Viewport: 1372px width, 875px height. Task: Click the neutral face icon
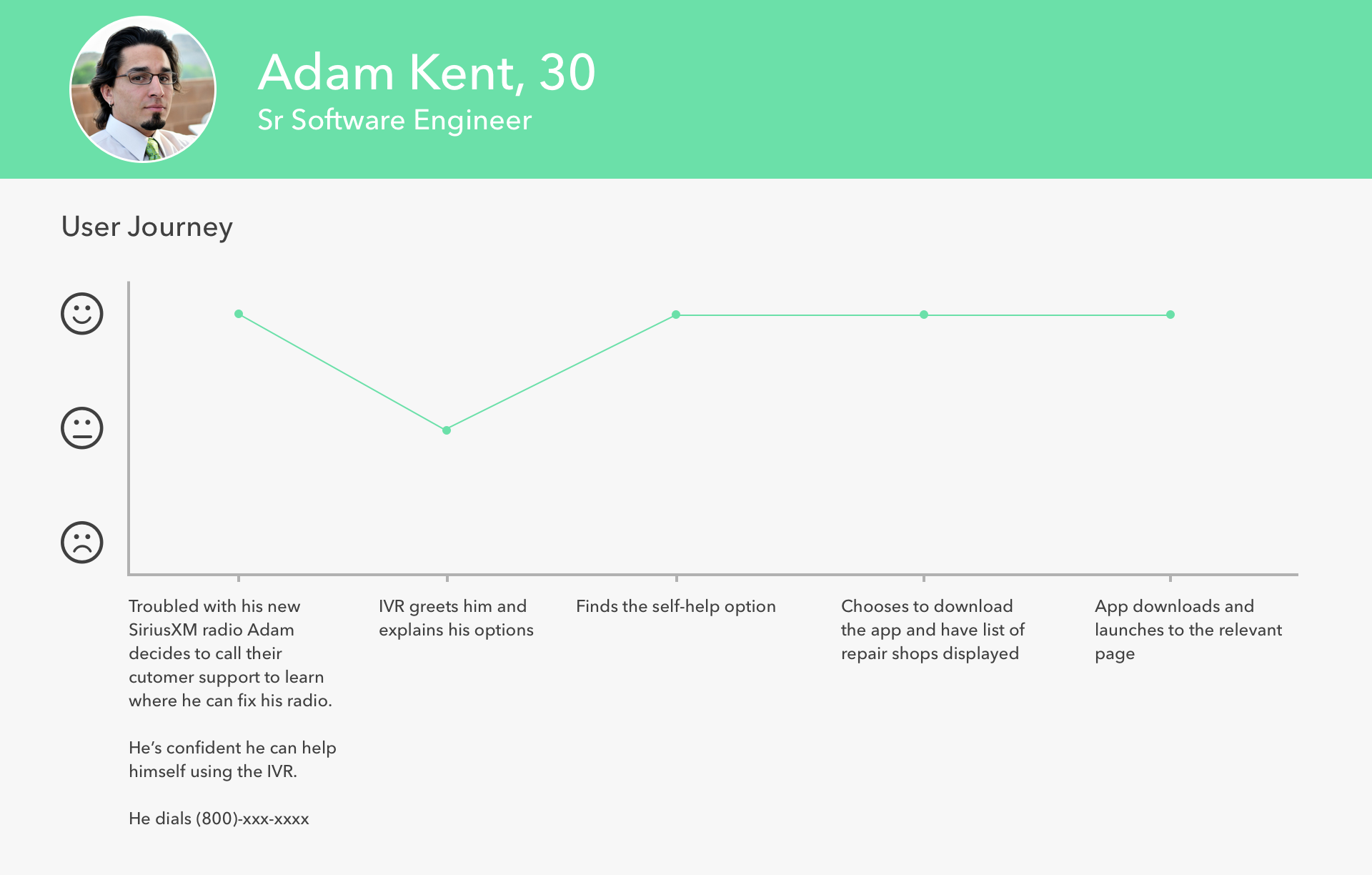(82, 428)
